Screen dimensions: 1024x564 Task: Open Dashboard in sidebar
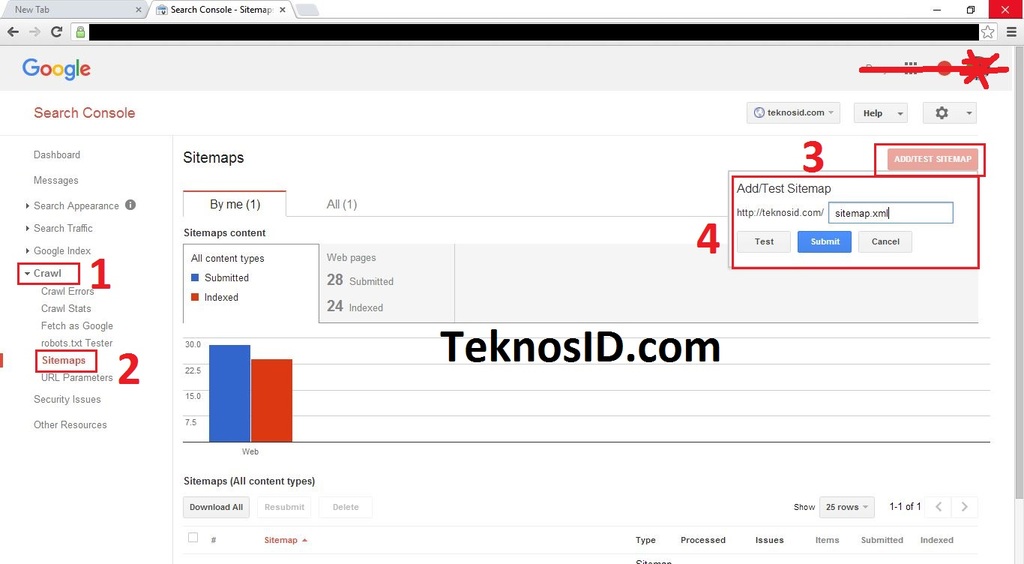click(x=57, y=155)
